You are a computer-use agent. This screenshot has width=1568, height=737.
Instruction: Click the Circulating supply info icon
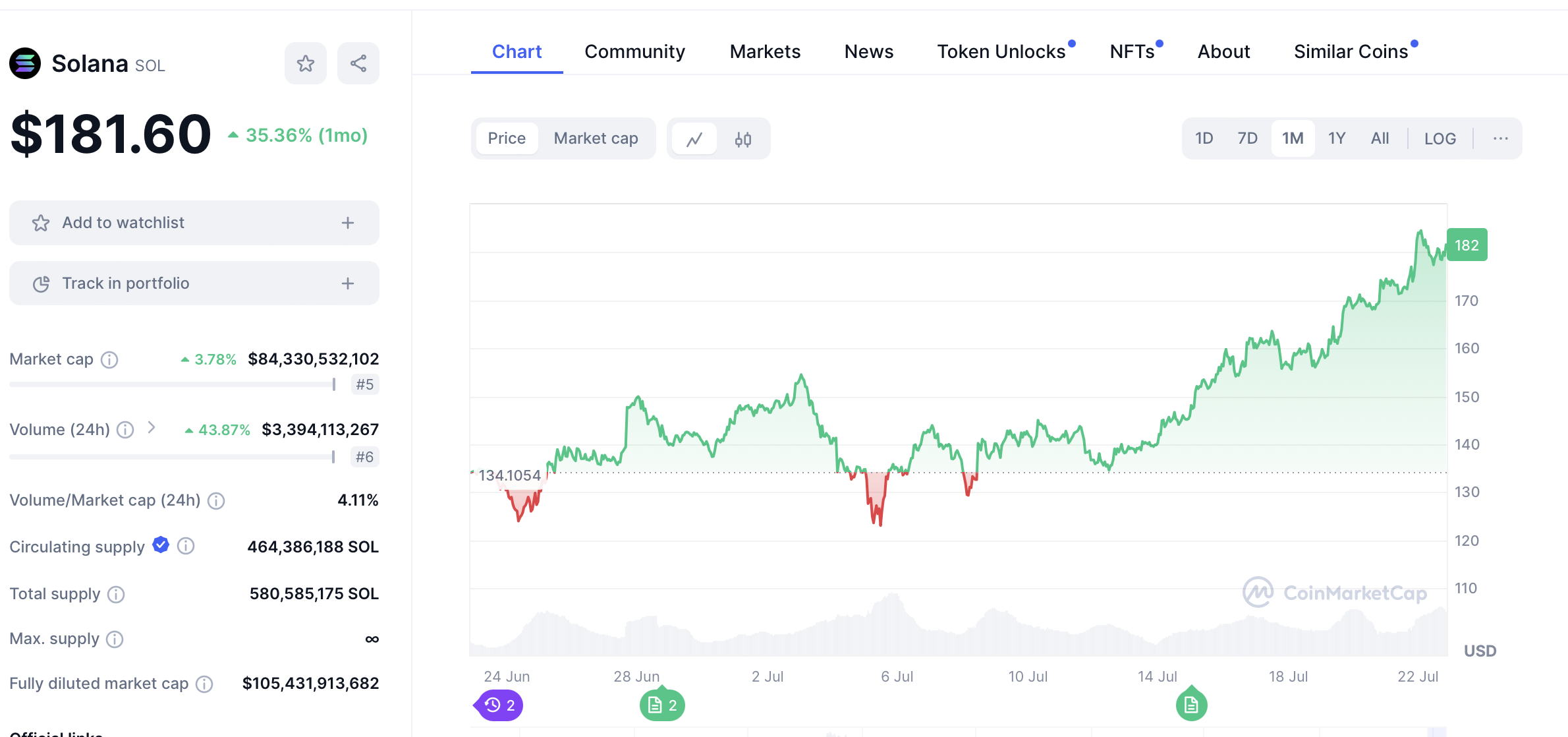coord(186,546)
